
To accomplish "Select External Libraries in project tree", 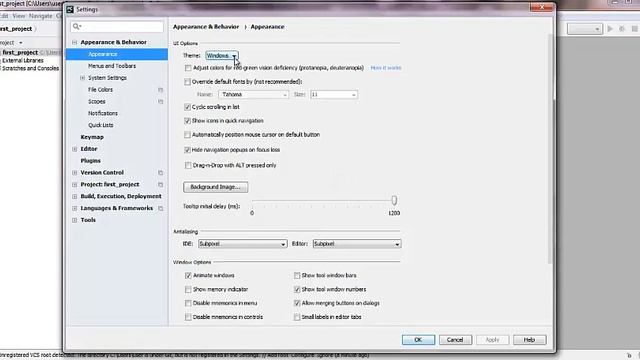I will coord(23,60).
